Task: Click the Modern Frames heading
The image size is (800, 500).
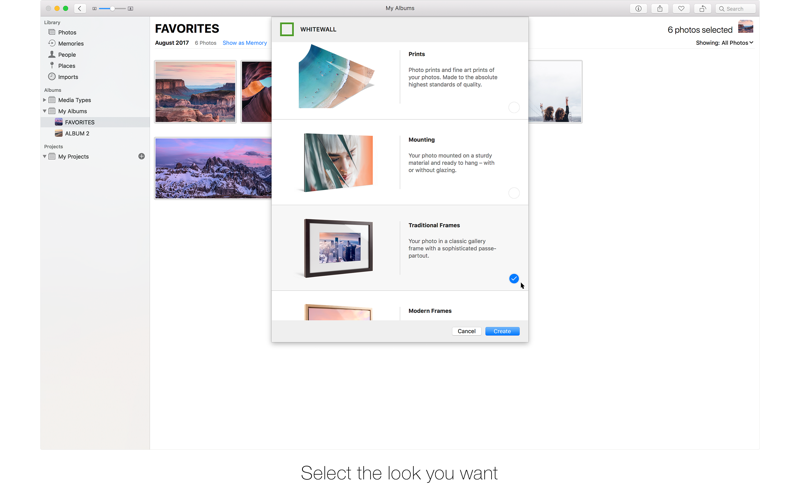Action: point(430,311)
